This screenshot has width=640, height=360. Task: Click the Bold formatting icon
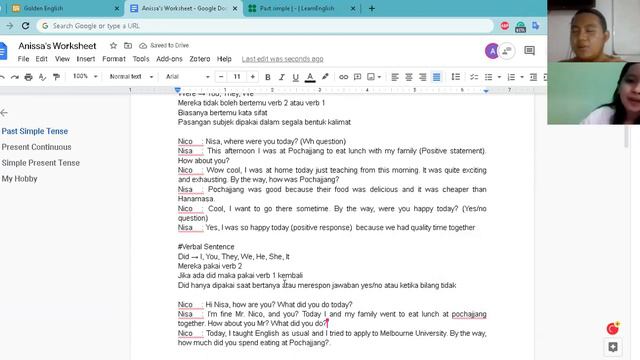point(268,77)
